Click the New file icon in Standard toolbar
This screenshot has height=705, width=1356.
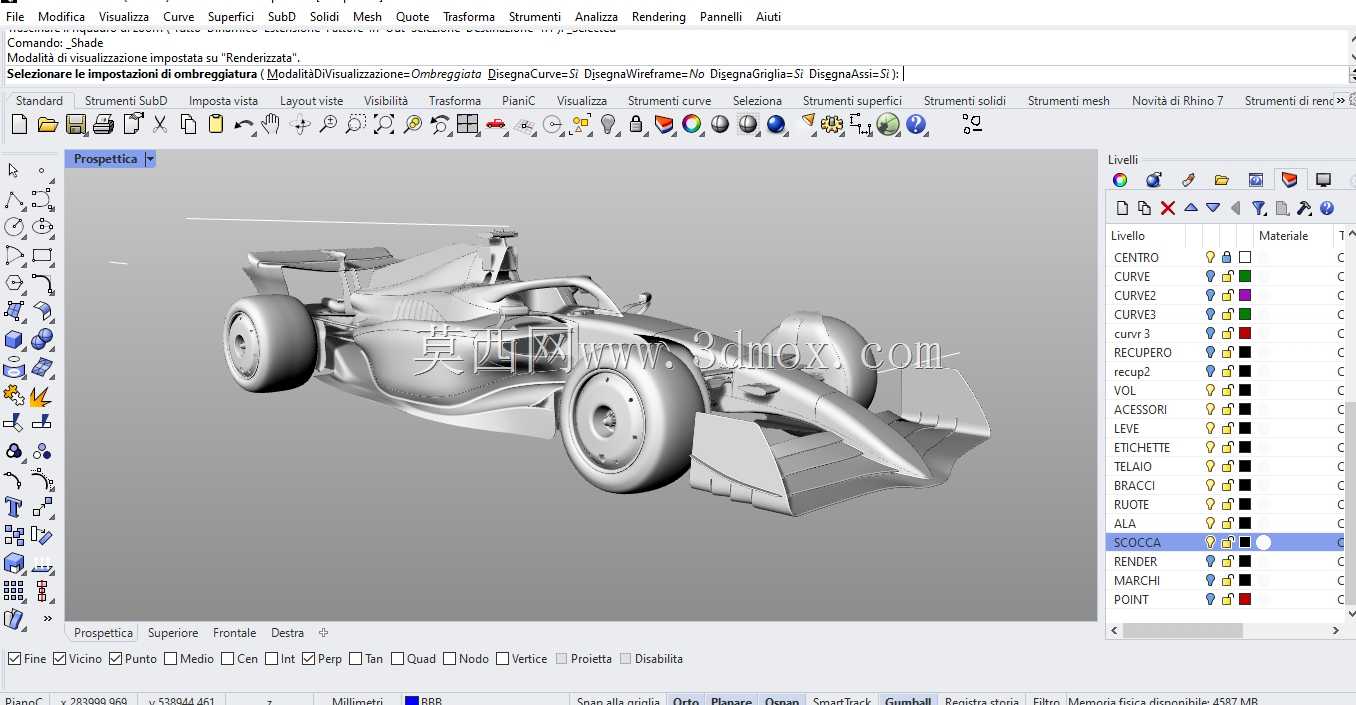19,124
